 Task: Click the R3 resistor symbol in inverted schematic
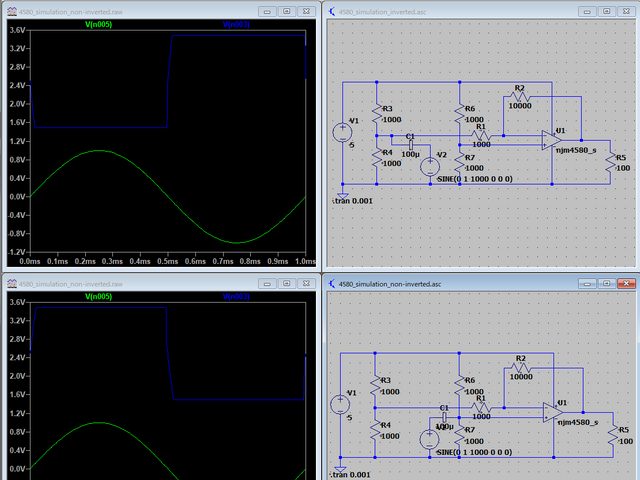(x=377, y=113)
